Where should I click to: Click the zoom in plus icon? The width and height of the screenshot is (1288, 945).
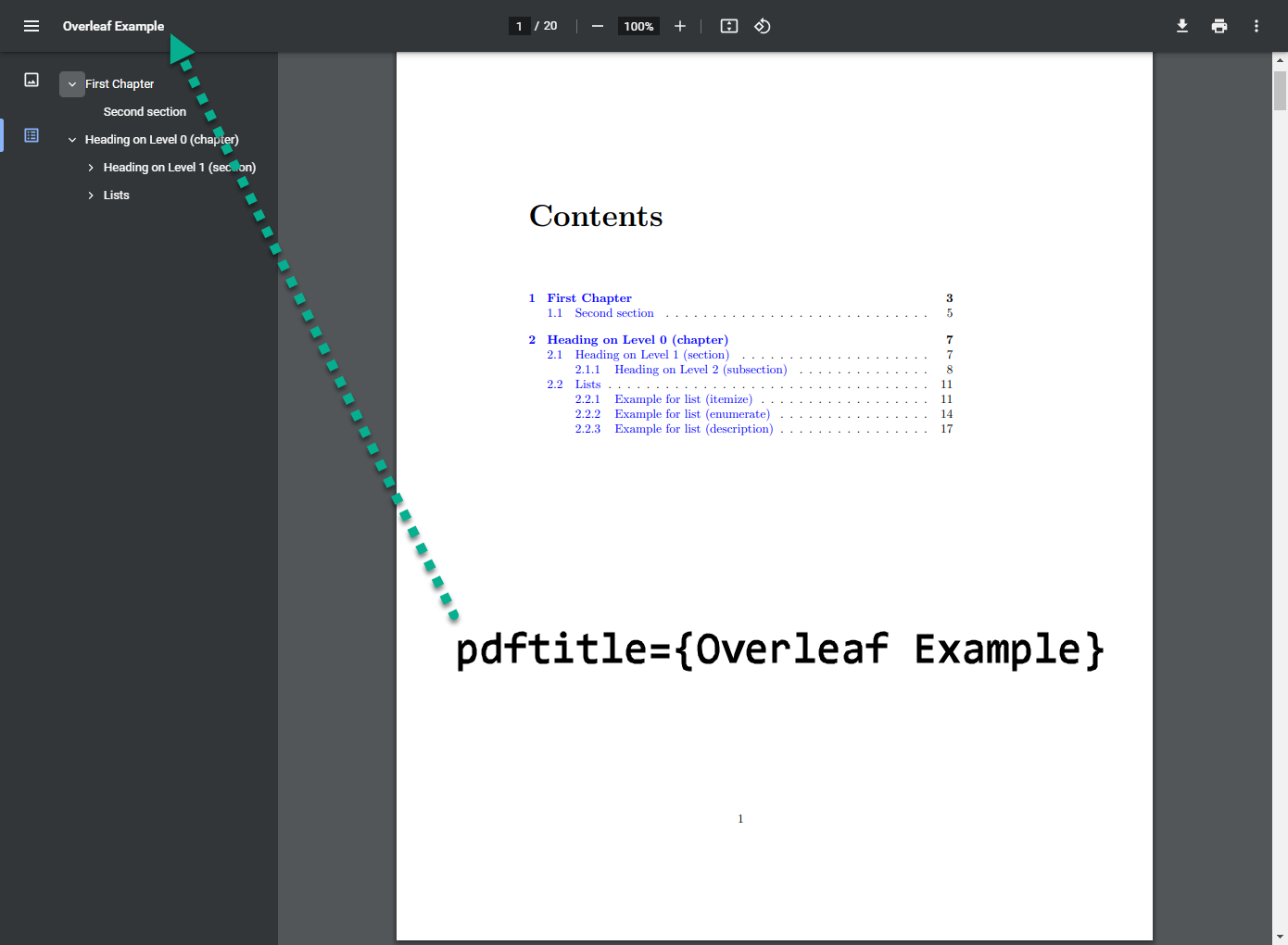[x=680, y=26]
